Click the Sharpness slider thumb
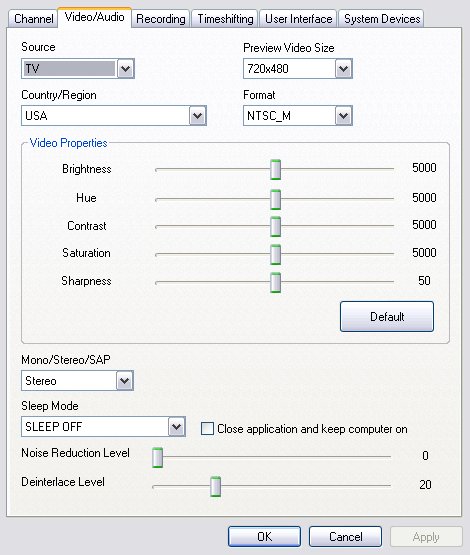Viewport: 470px width, 555px height. click(275, 282)
